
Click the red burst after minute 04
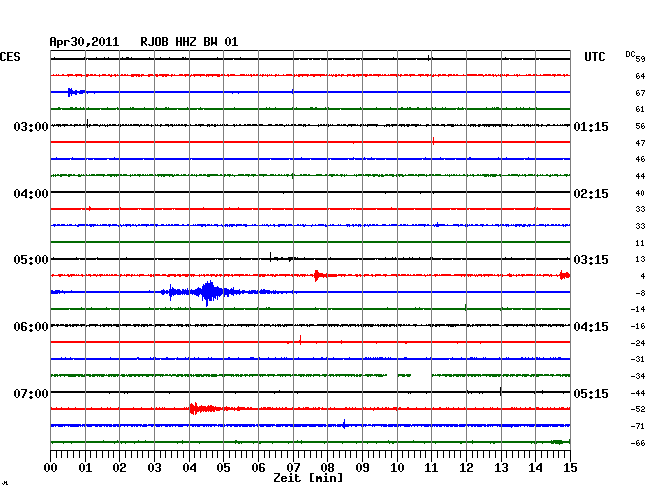click(x=205, y=409)
